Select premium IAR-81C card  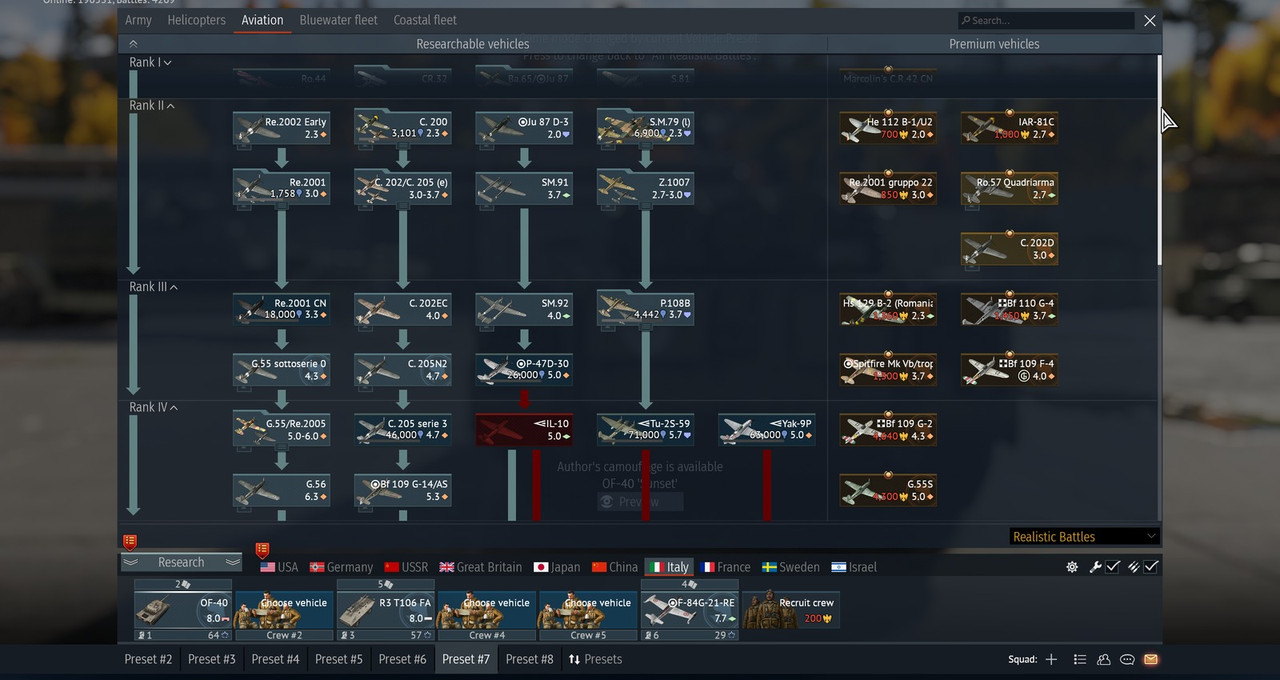(x=1009, y=128)
